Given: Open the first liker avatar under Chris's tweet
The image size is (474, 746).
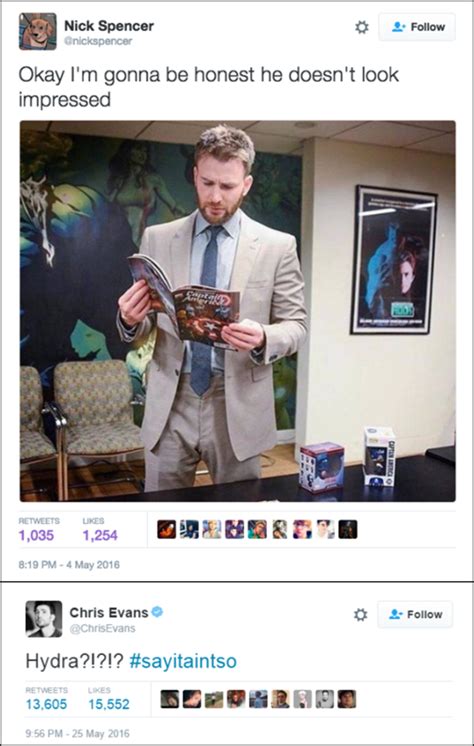Looking at the screenshot, I should 170,699.
